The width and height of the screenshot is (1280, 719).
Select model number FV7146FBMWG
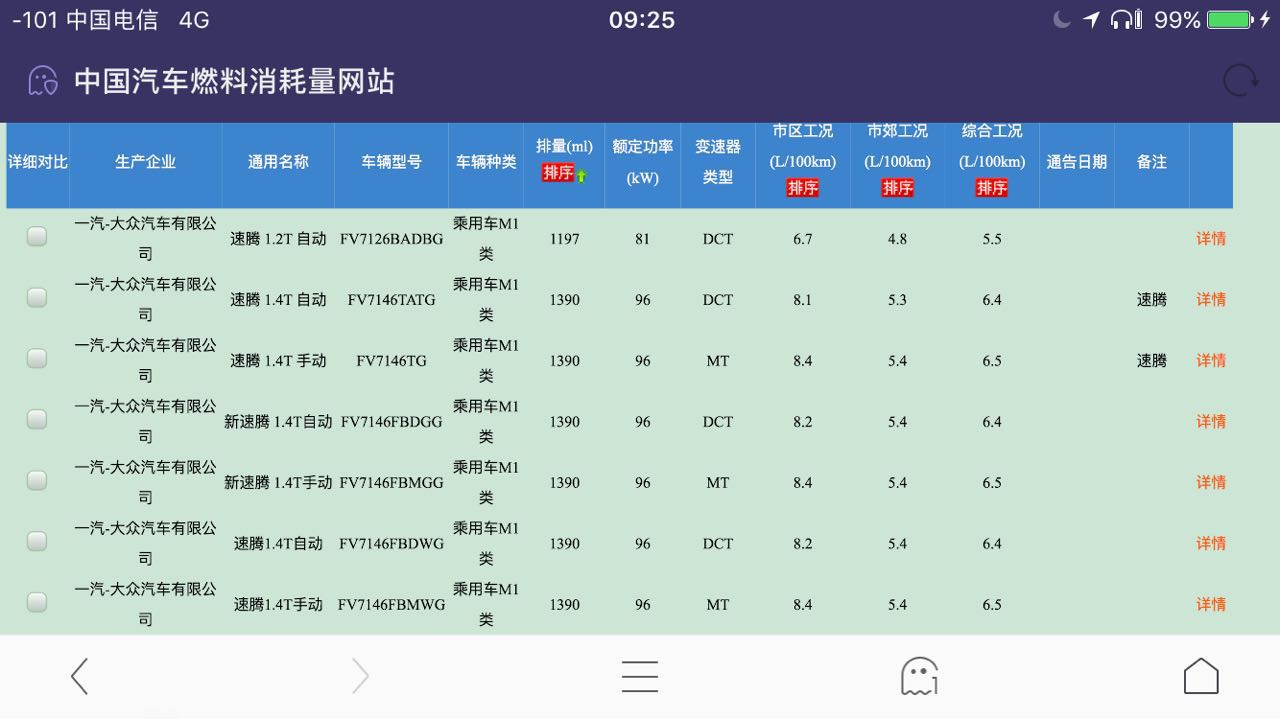(392, 605)
